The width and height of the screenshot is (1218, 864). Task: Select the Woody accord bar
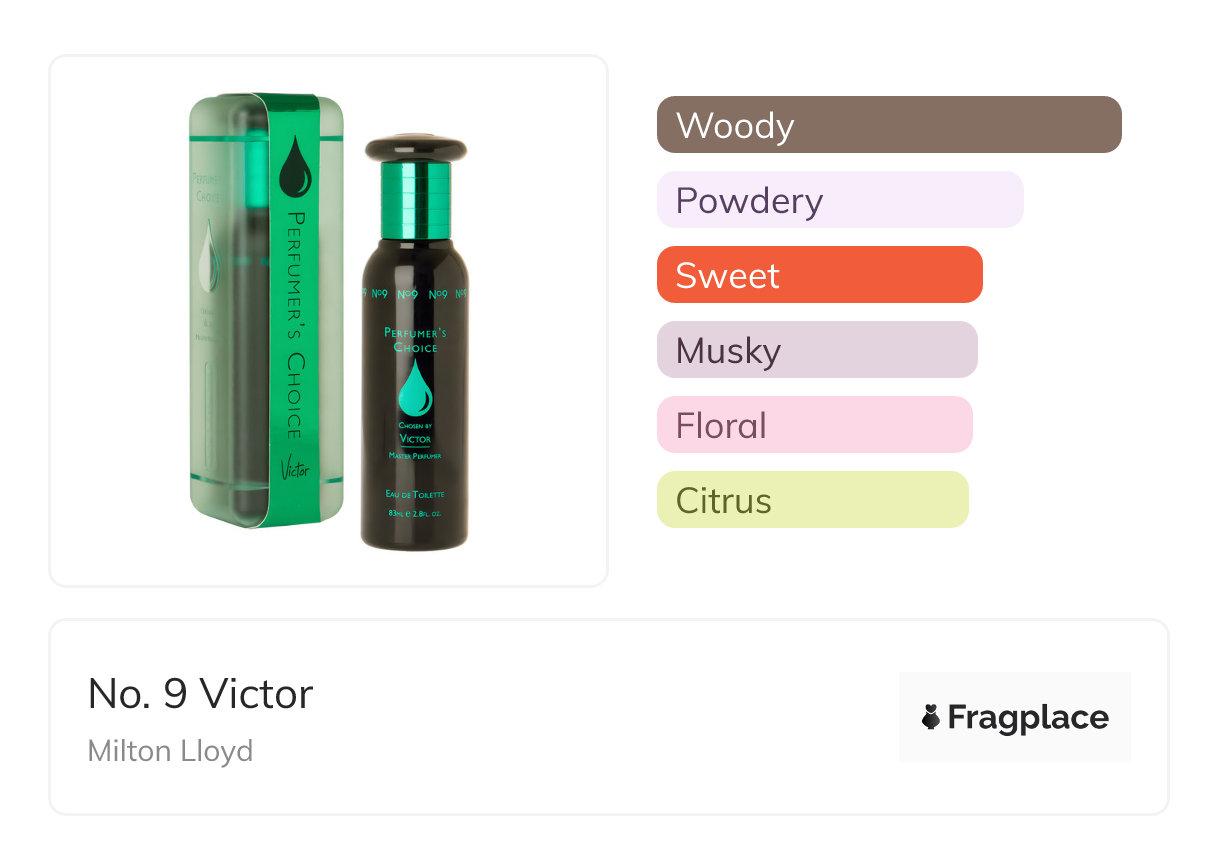pos(888,125)
